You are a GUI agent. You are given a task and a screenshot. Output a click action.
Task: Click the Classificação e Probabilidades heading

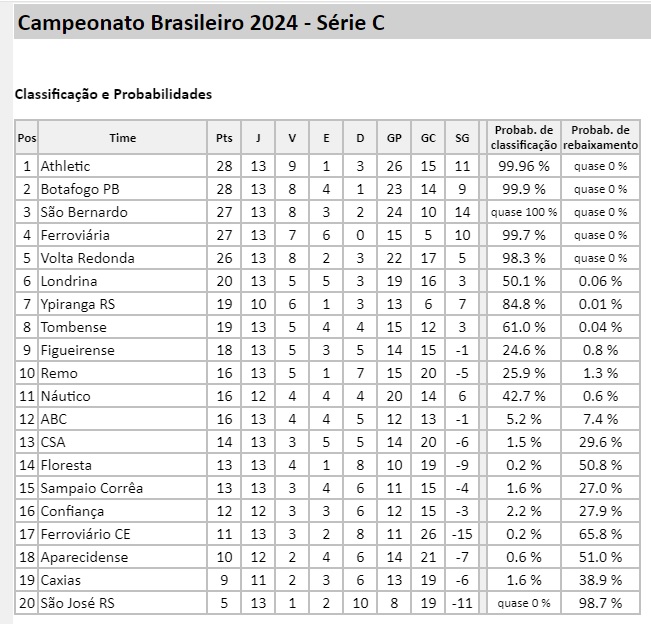pyautogui.click(x=113, y=94)
